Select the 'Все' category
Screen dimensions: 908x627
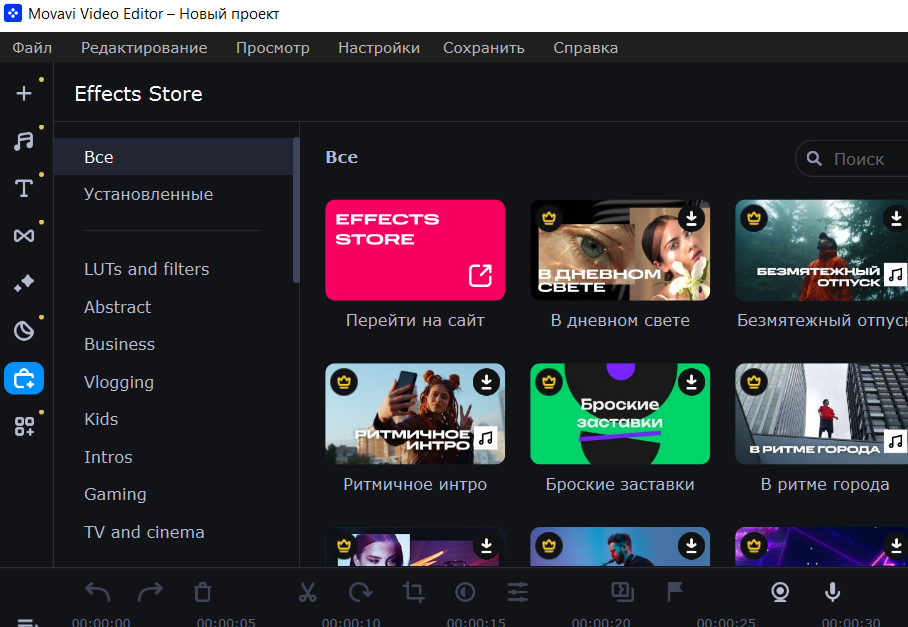173,157
